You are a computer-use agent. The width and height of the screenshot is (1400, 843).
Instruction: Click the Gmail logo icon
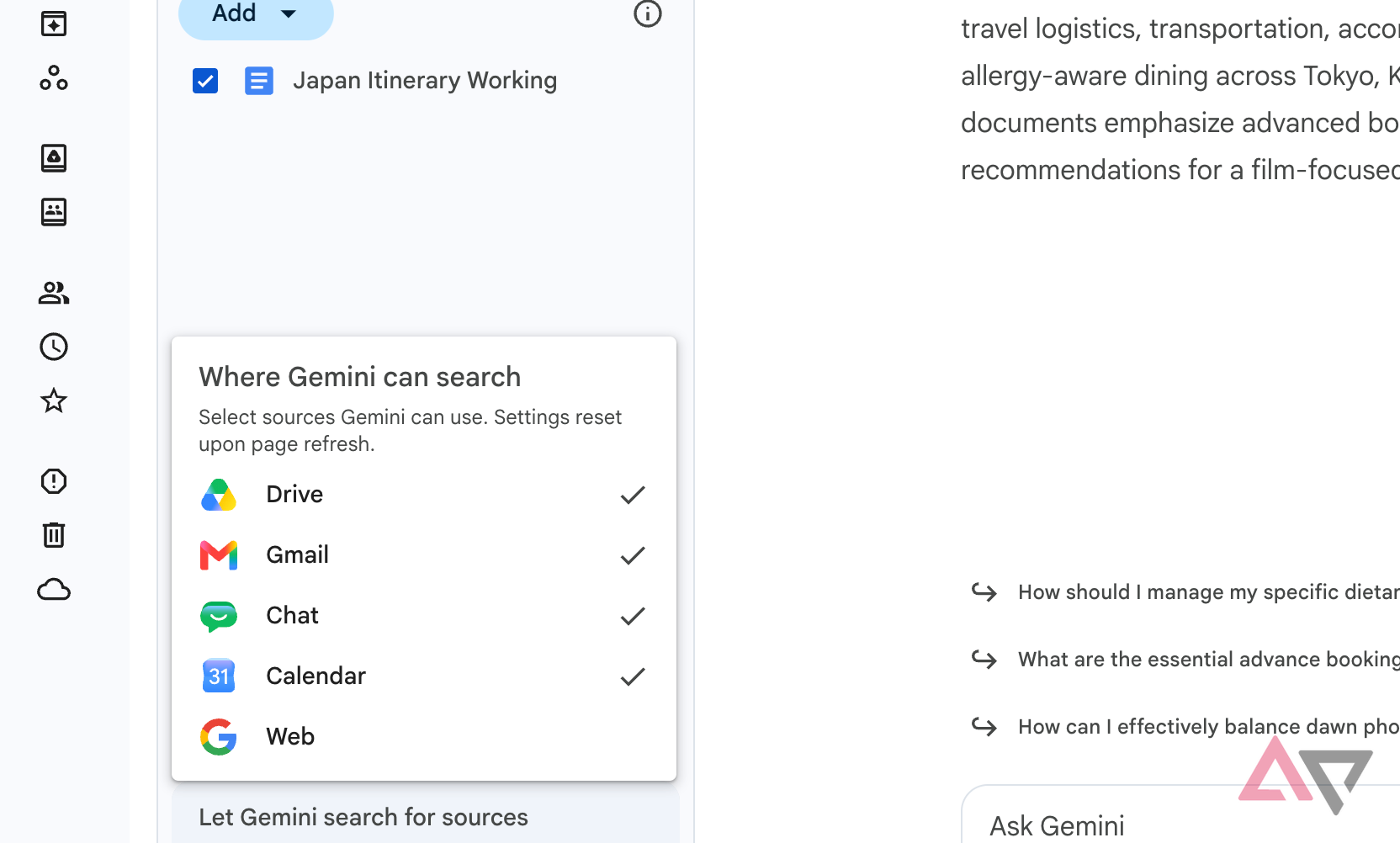pyautogui.click(x=219, y=555)
